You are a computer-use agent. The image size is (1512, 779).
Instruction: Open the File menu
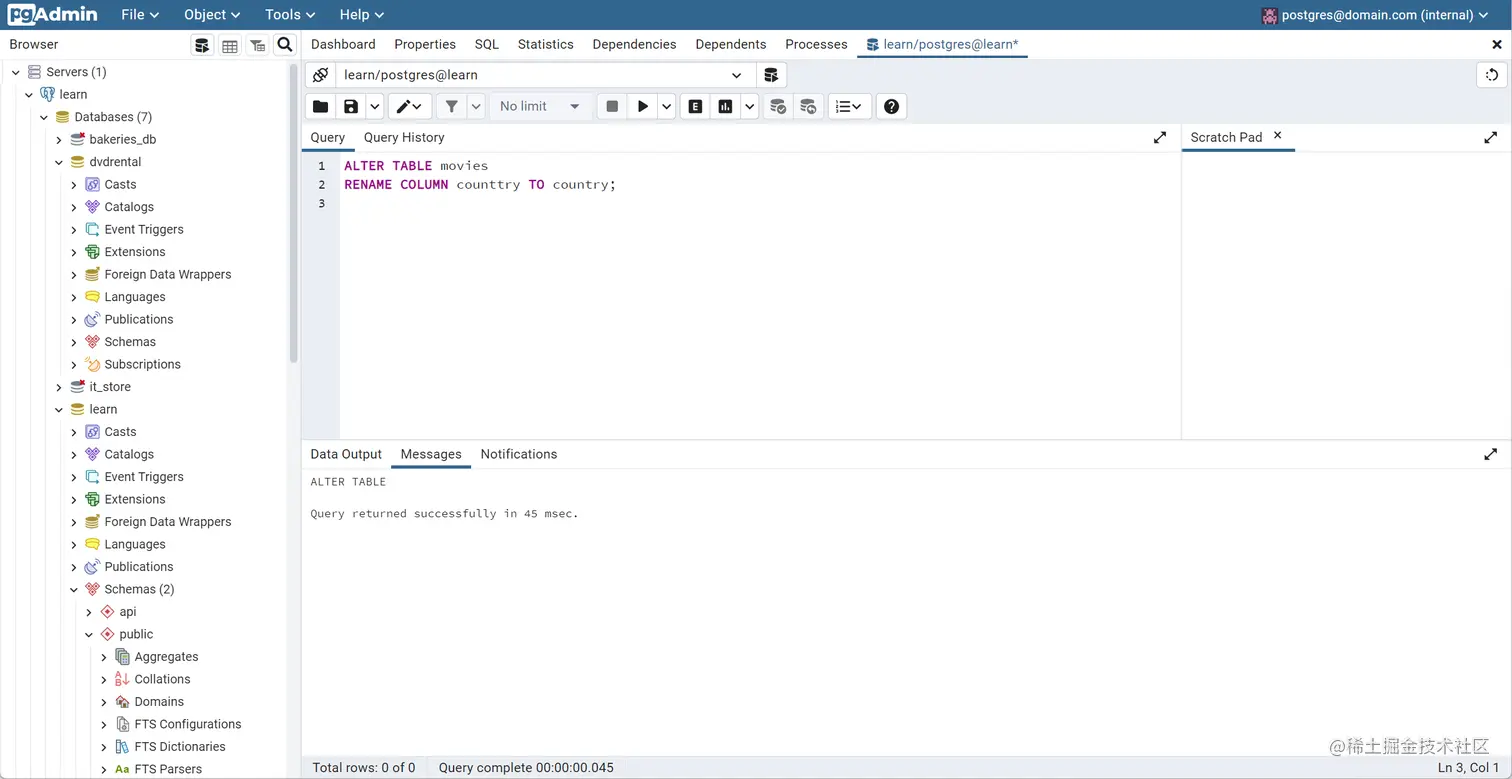[x=140, y=14]
